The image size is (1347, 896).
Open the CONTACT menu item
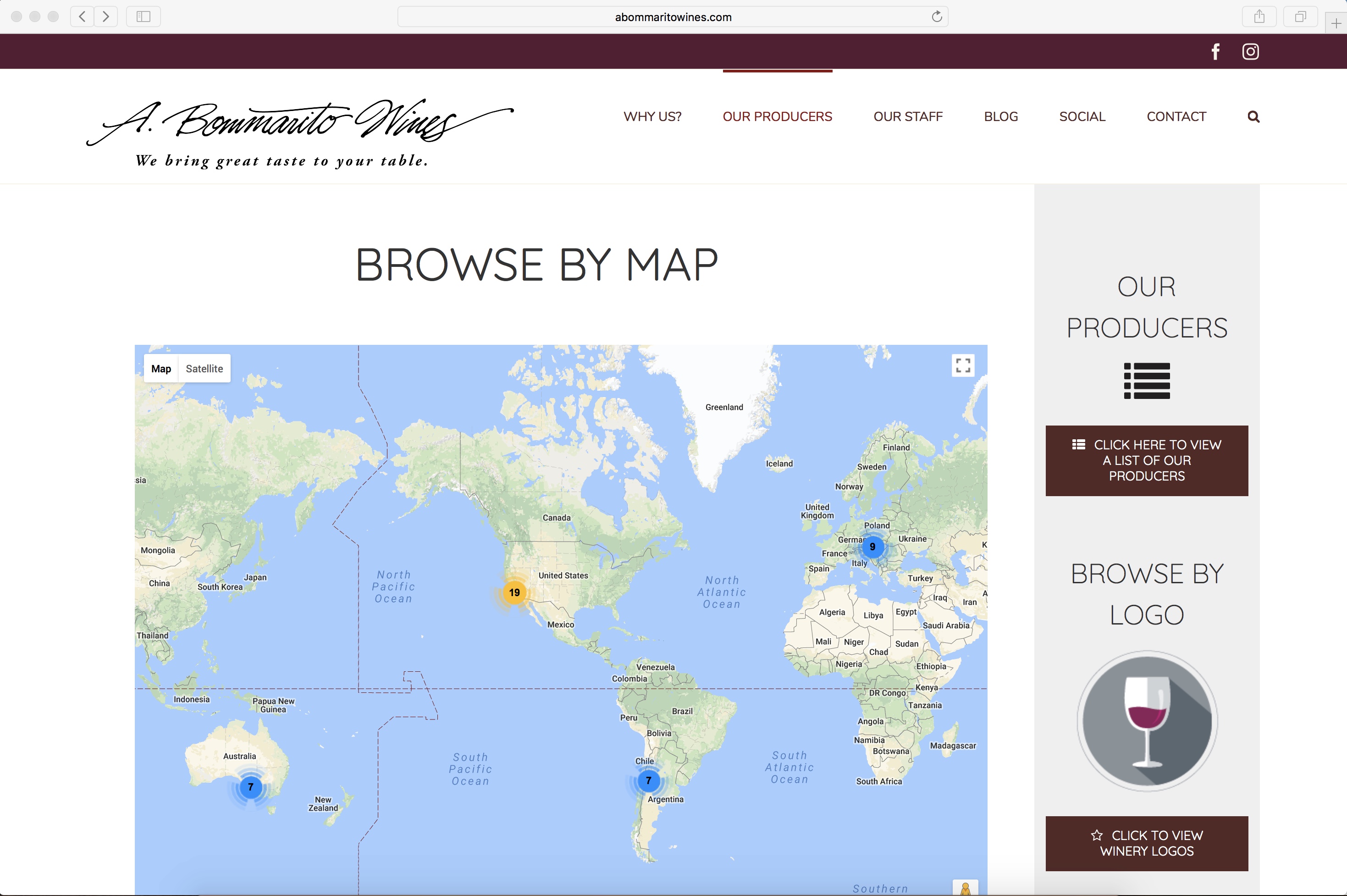[x=1176, y=116]
